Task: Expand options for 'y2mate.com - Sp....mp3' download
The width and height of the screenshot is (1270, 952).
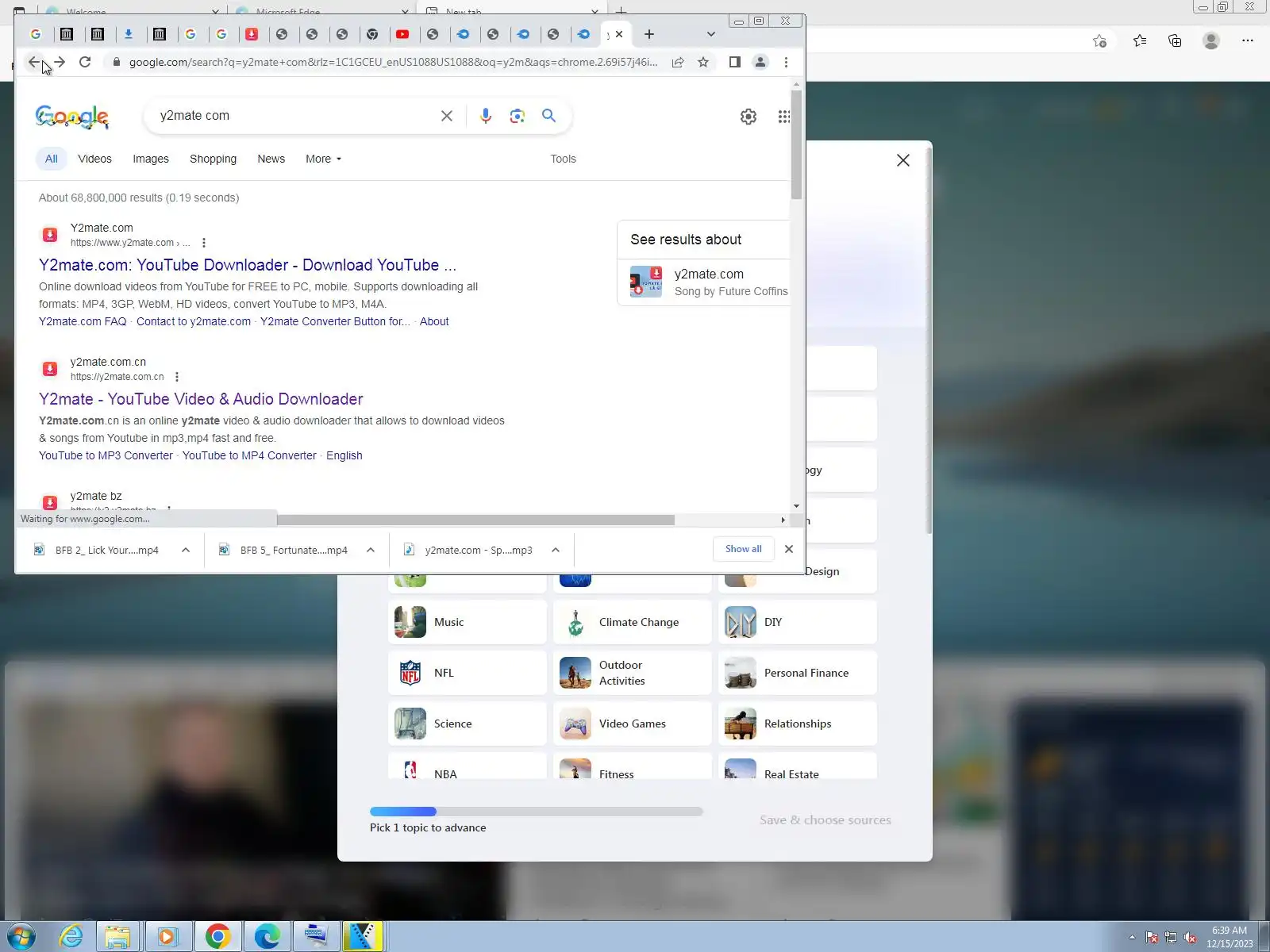Action: click(x=556, y=550)
